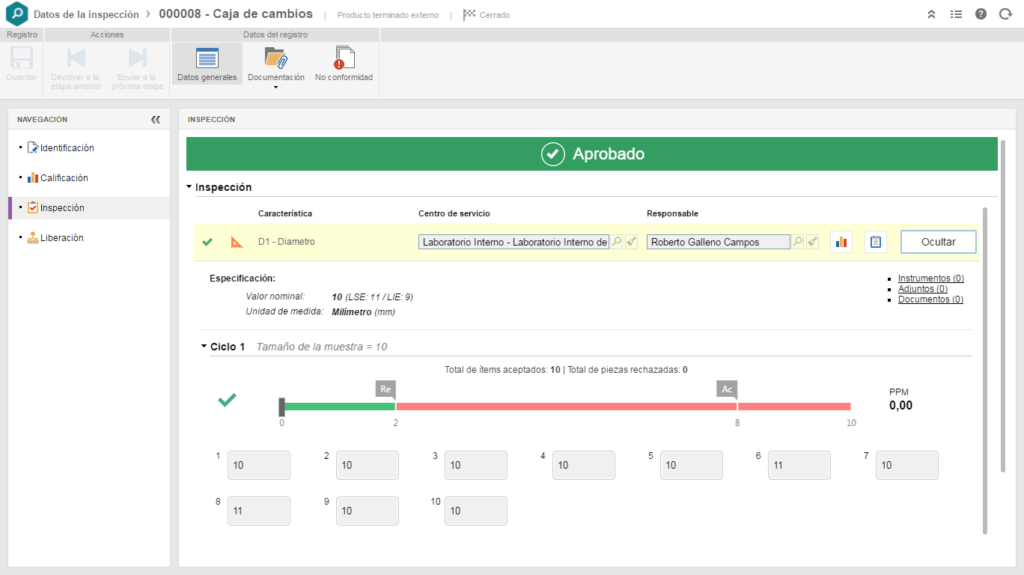
Task: Open the clipboard notes icon next to Ocultar
Action: pos(875,242)
